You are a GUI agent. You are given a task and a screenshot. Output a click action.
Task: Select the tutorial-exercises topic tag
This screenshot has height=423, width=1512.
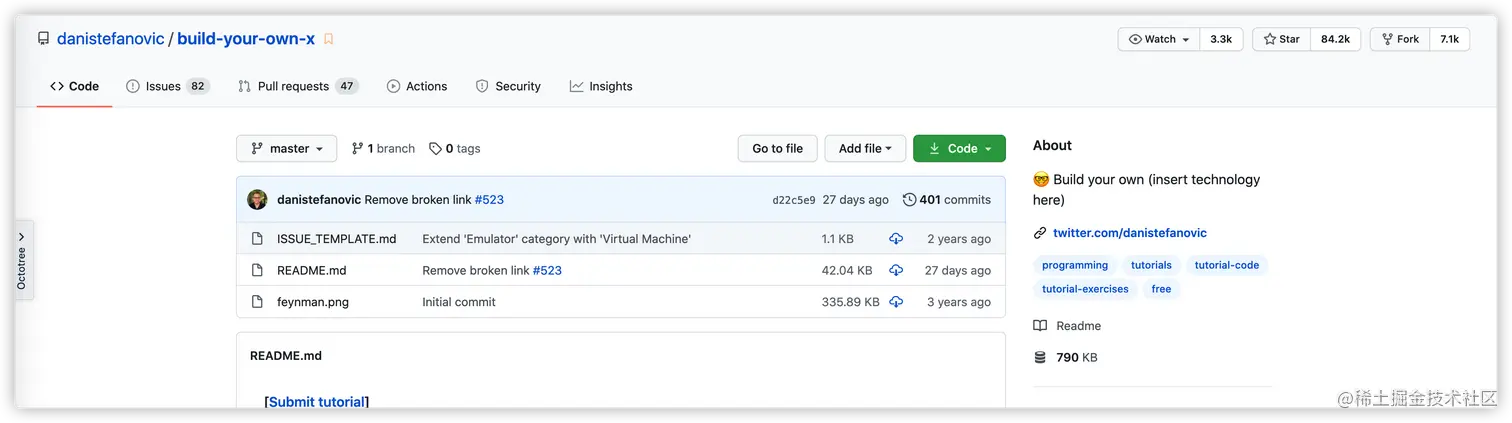coord(1085,289)
